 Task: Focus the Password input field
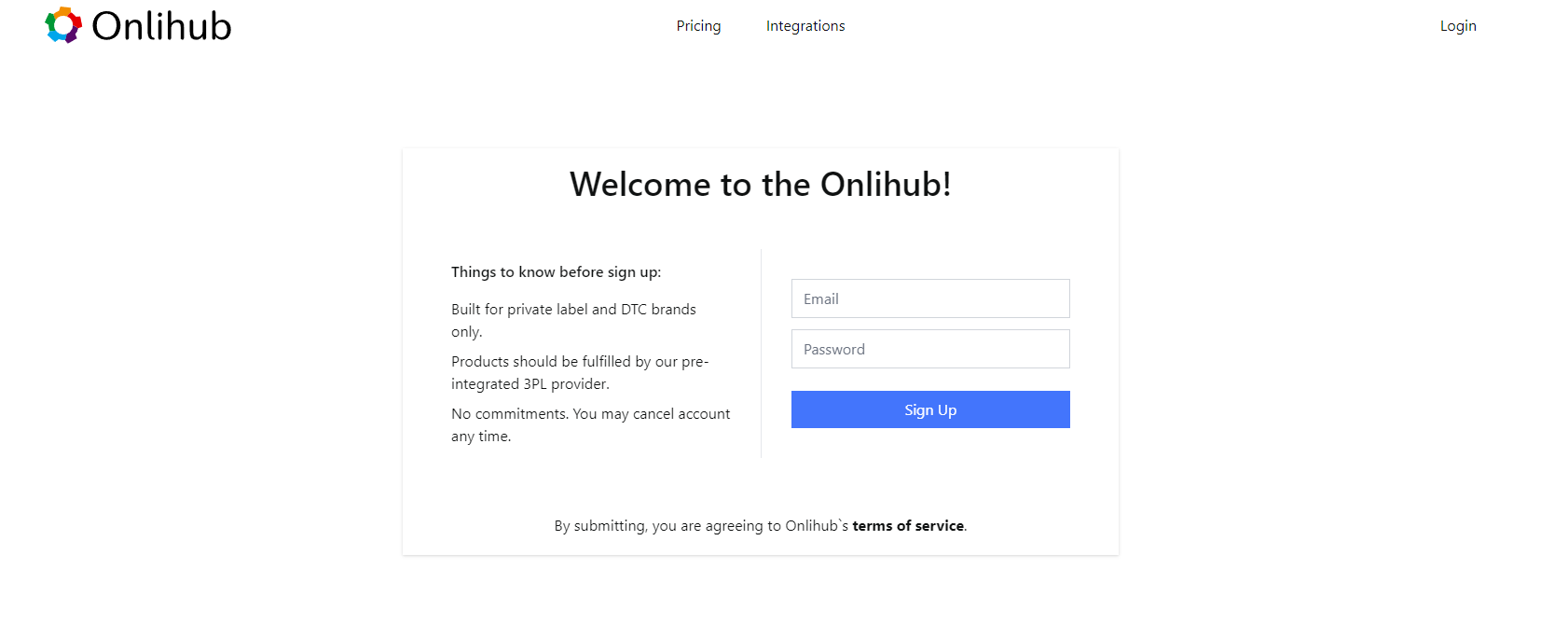tap(930, 349)
